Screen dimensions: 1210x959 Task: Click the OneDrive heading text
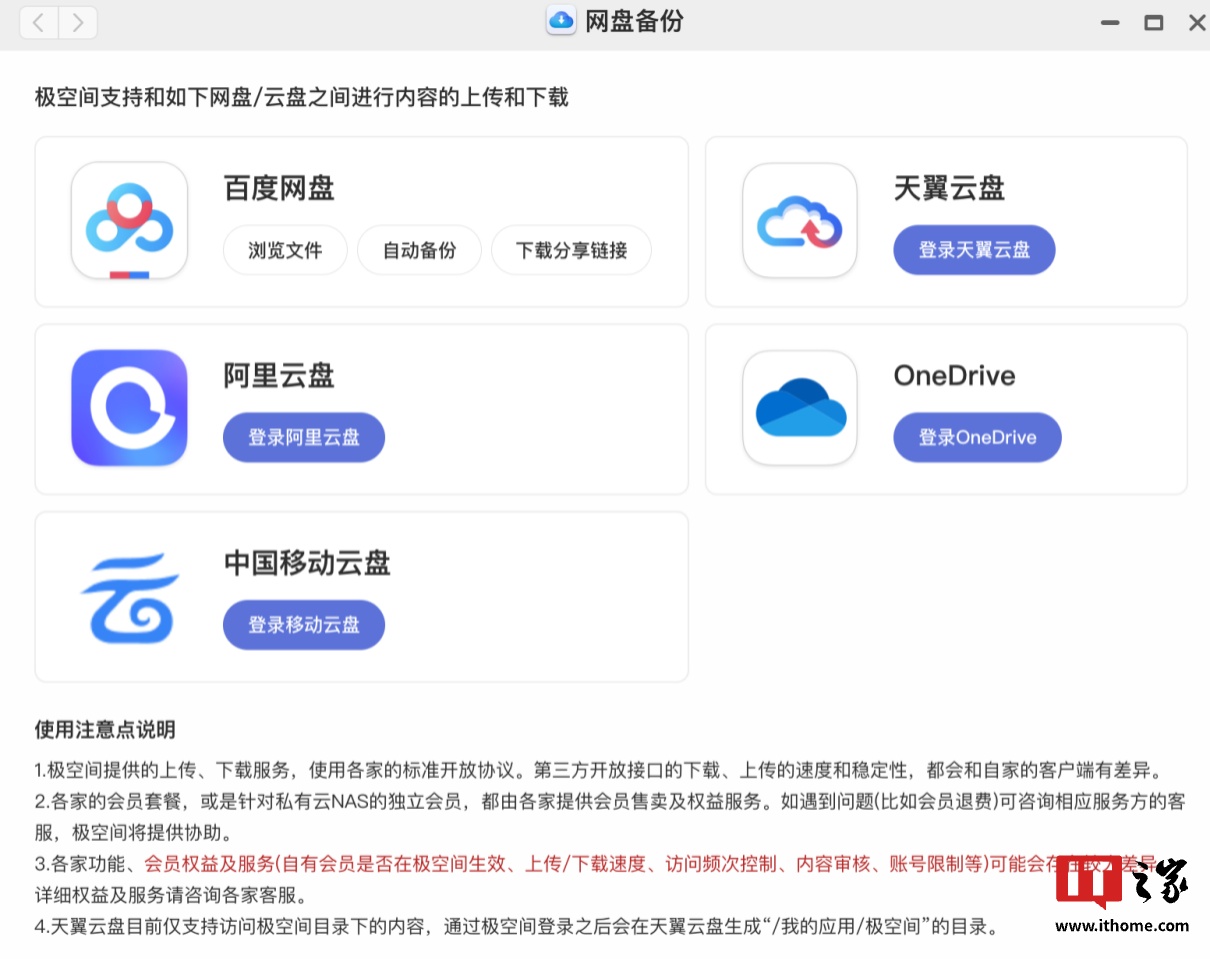(954, 376)
